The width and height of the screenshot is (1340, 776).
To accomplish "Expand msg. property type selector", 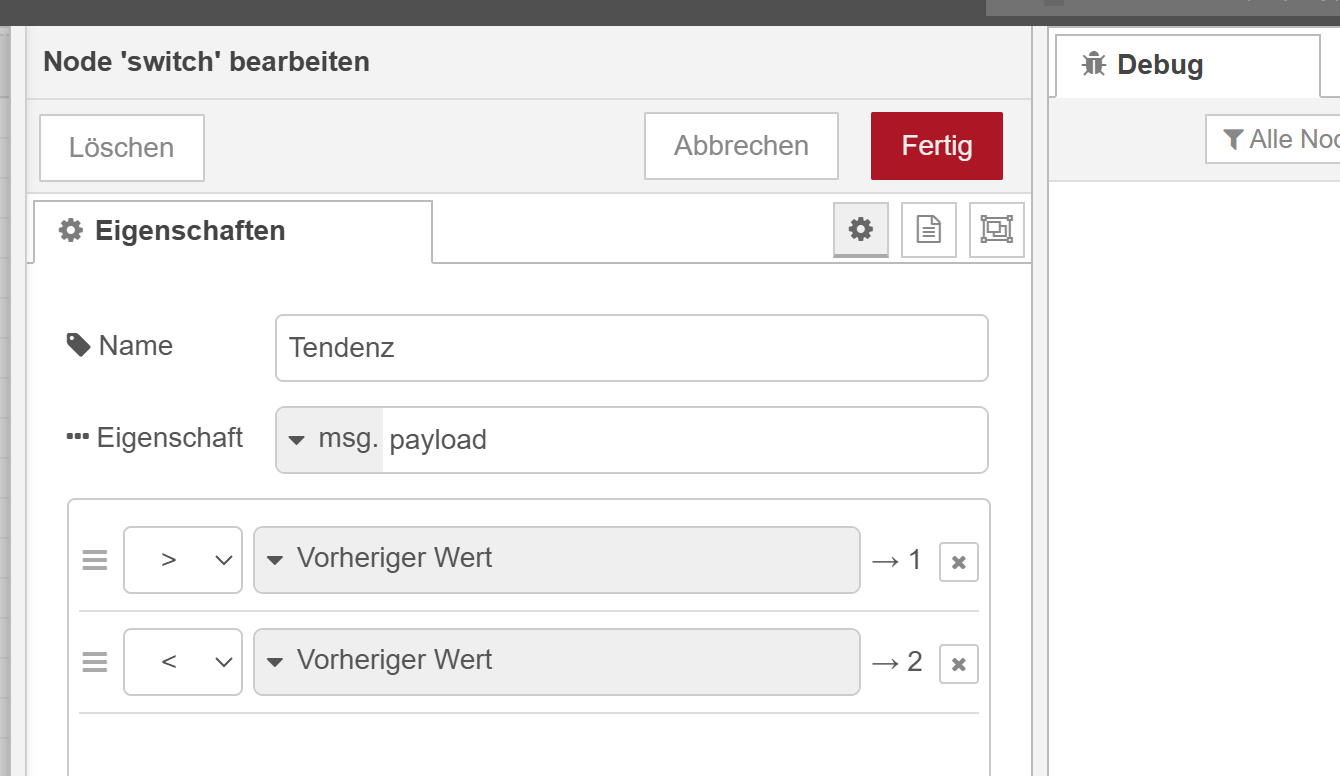I will [330, 440].
